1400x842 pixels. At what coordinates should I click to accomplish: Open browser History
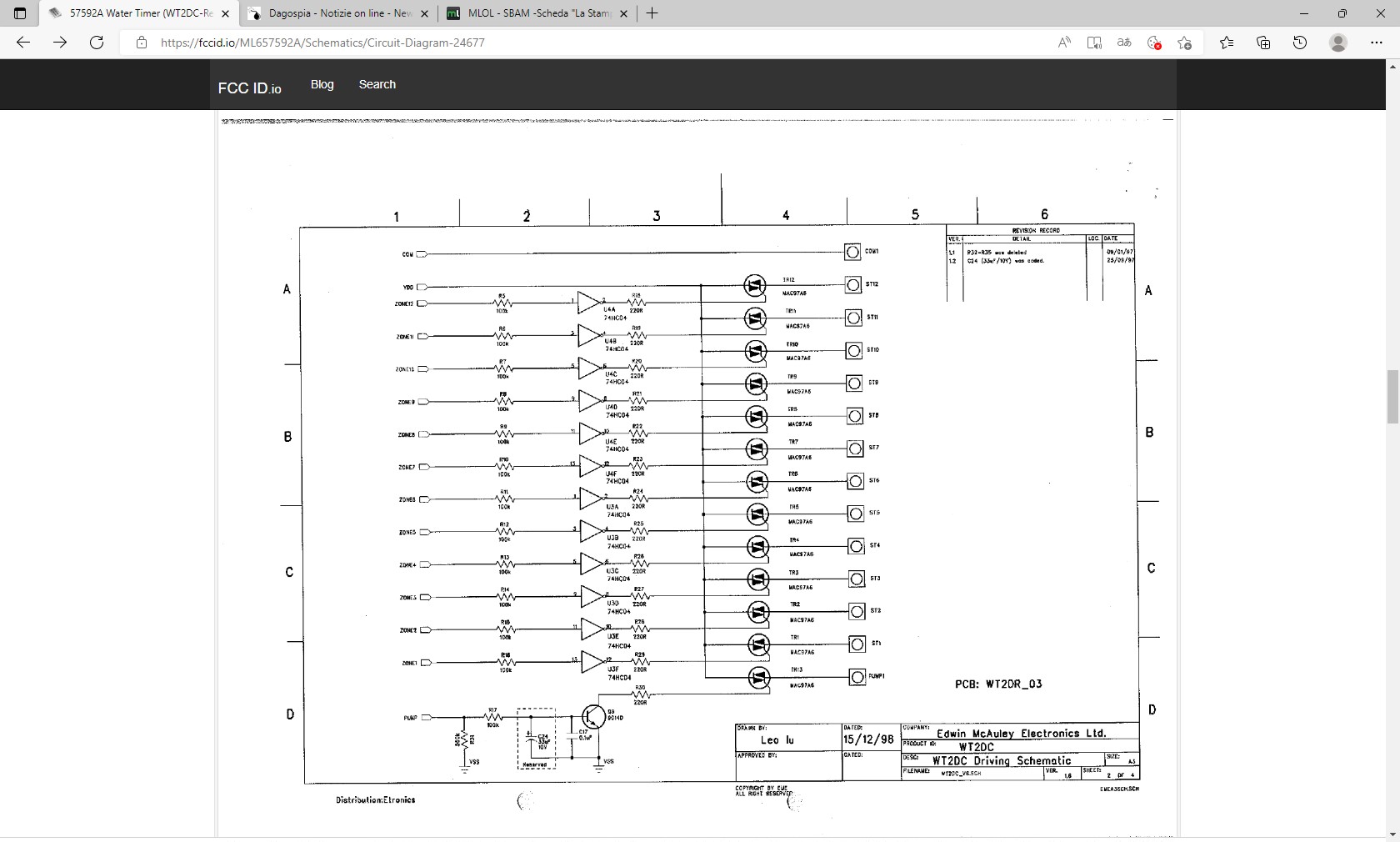tap(1300, 43)
